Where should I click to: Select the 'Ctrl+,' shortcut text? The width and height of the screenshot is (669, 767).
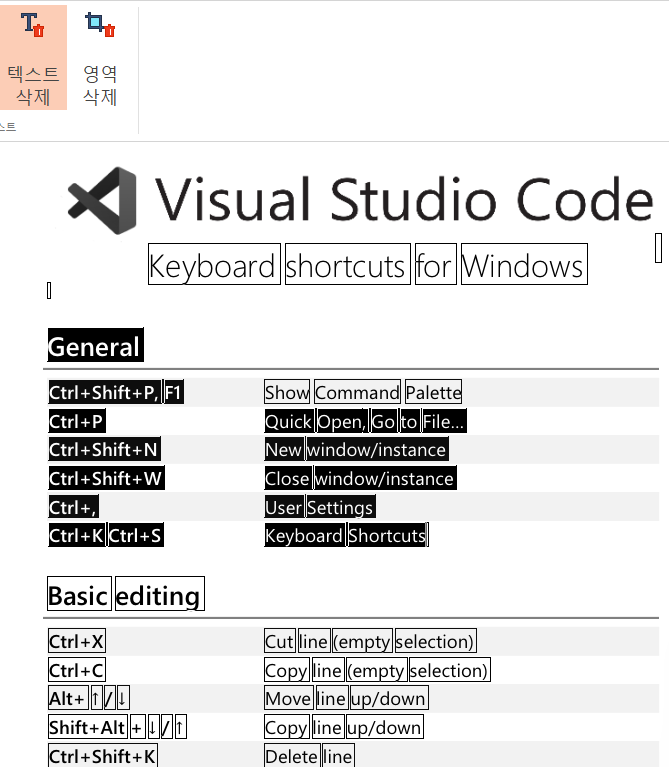[73, 507]
